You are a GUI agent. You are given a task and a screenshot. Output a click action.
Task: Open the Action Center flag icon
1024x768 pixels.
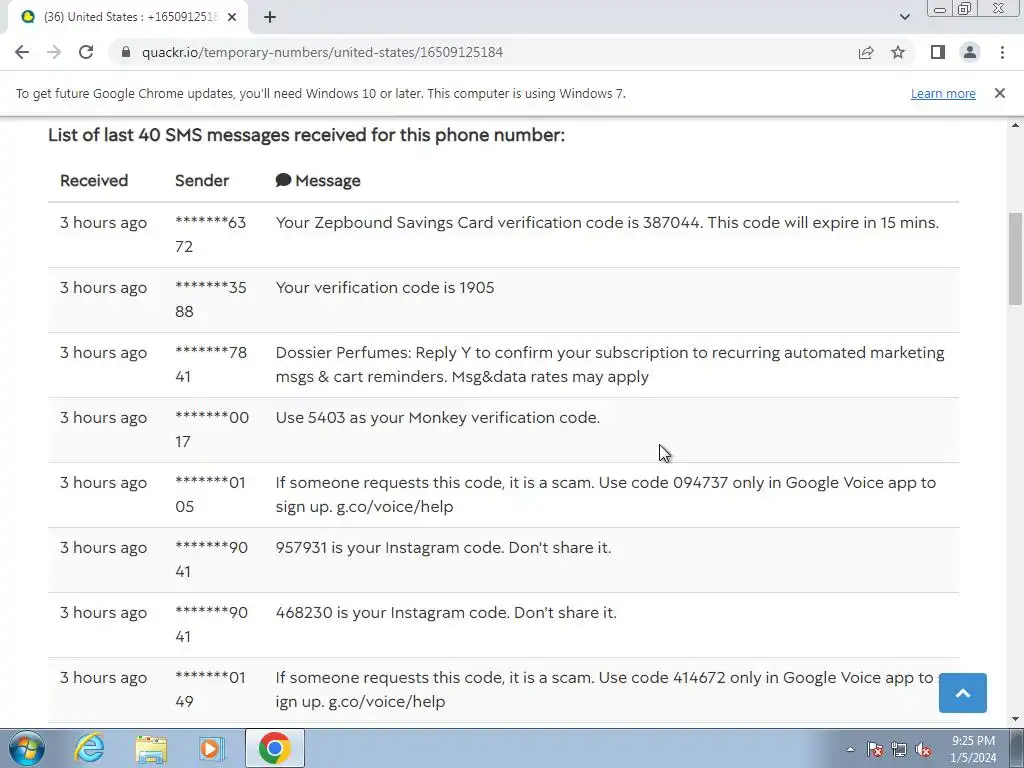pos(875,749)
